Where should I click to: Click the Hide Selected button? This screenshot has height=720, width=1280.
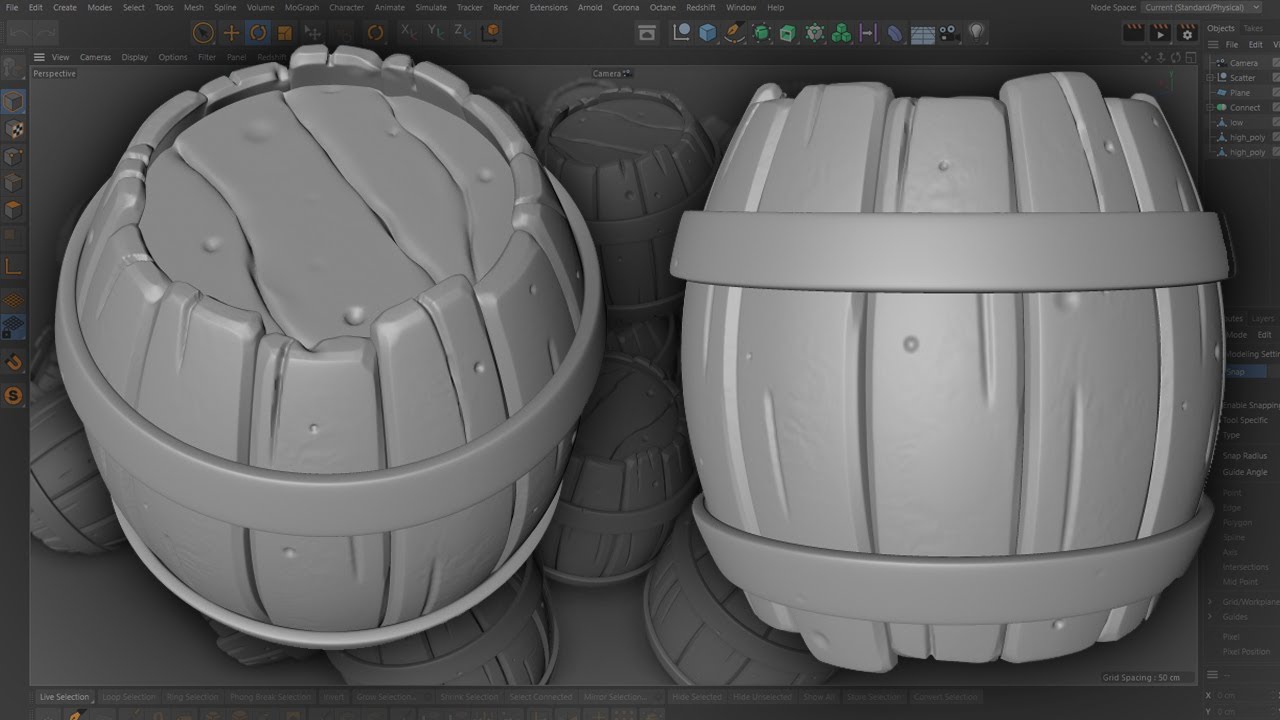(x=697, y=697)
